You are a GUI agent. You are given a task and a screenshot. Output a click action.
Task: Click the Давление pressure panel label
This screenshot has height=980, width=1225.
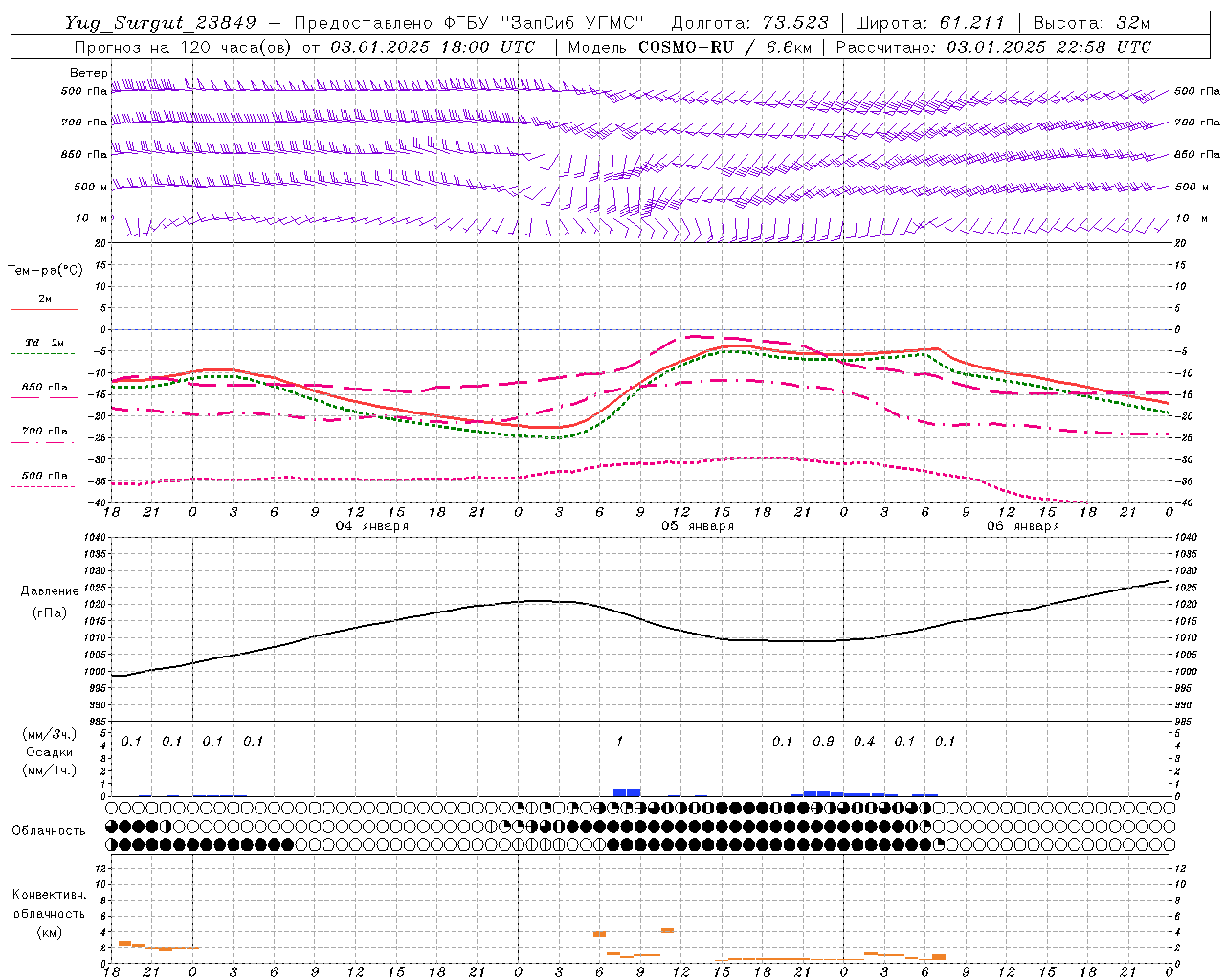(50, 591)
